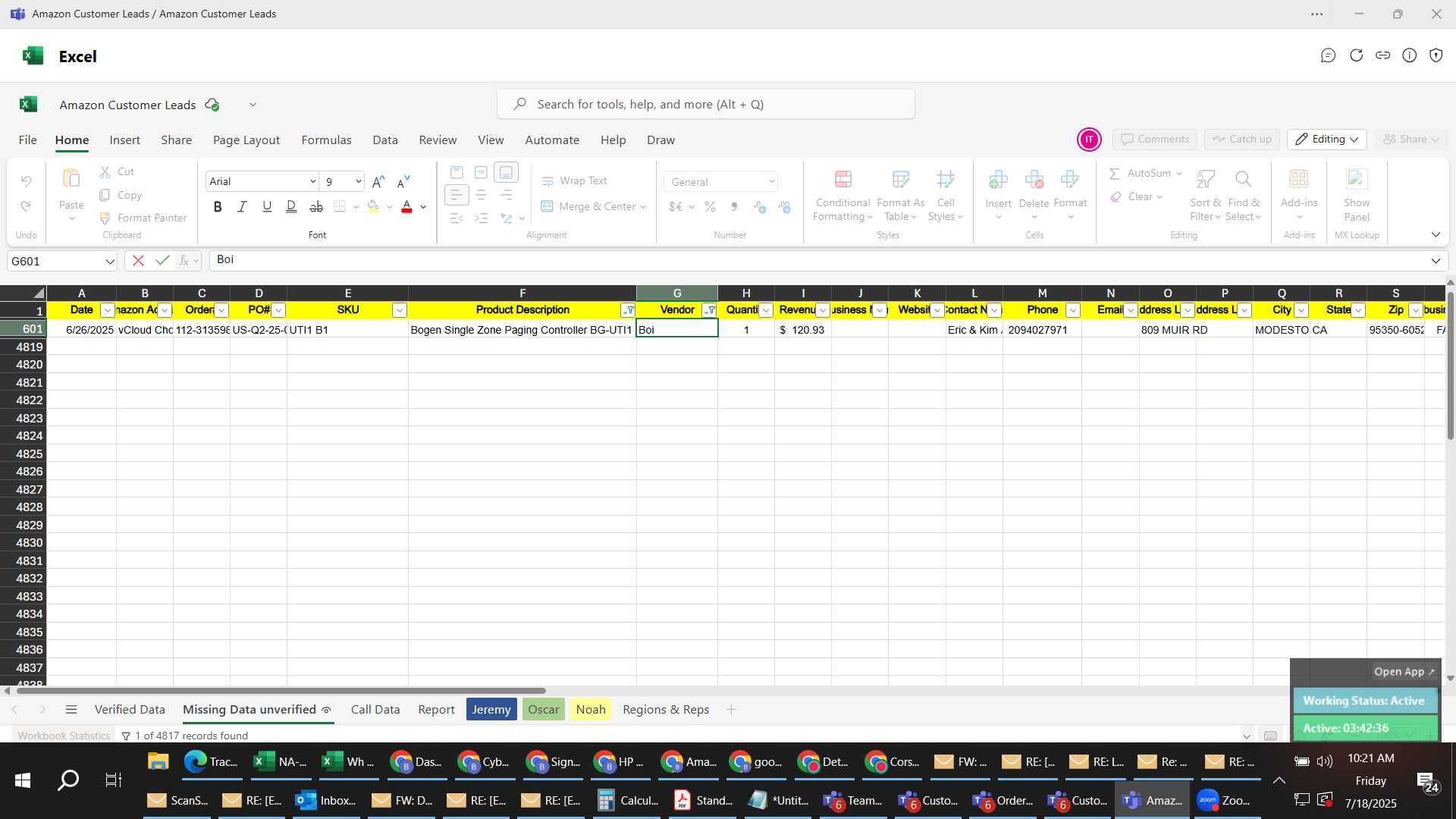The image size is (1456, 819).
Task: Toggle bottom align vertical alignment
Action: [506, 172]
